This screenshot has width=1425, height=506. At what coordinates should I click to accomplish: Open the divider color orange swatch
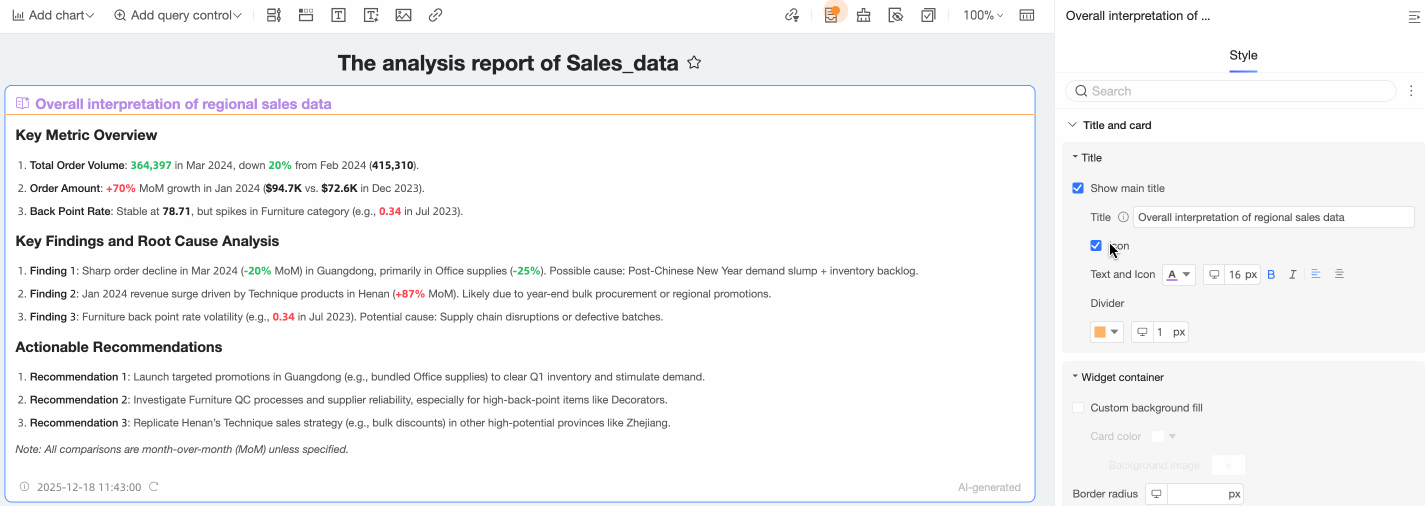[x=1106, y=332]
